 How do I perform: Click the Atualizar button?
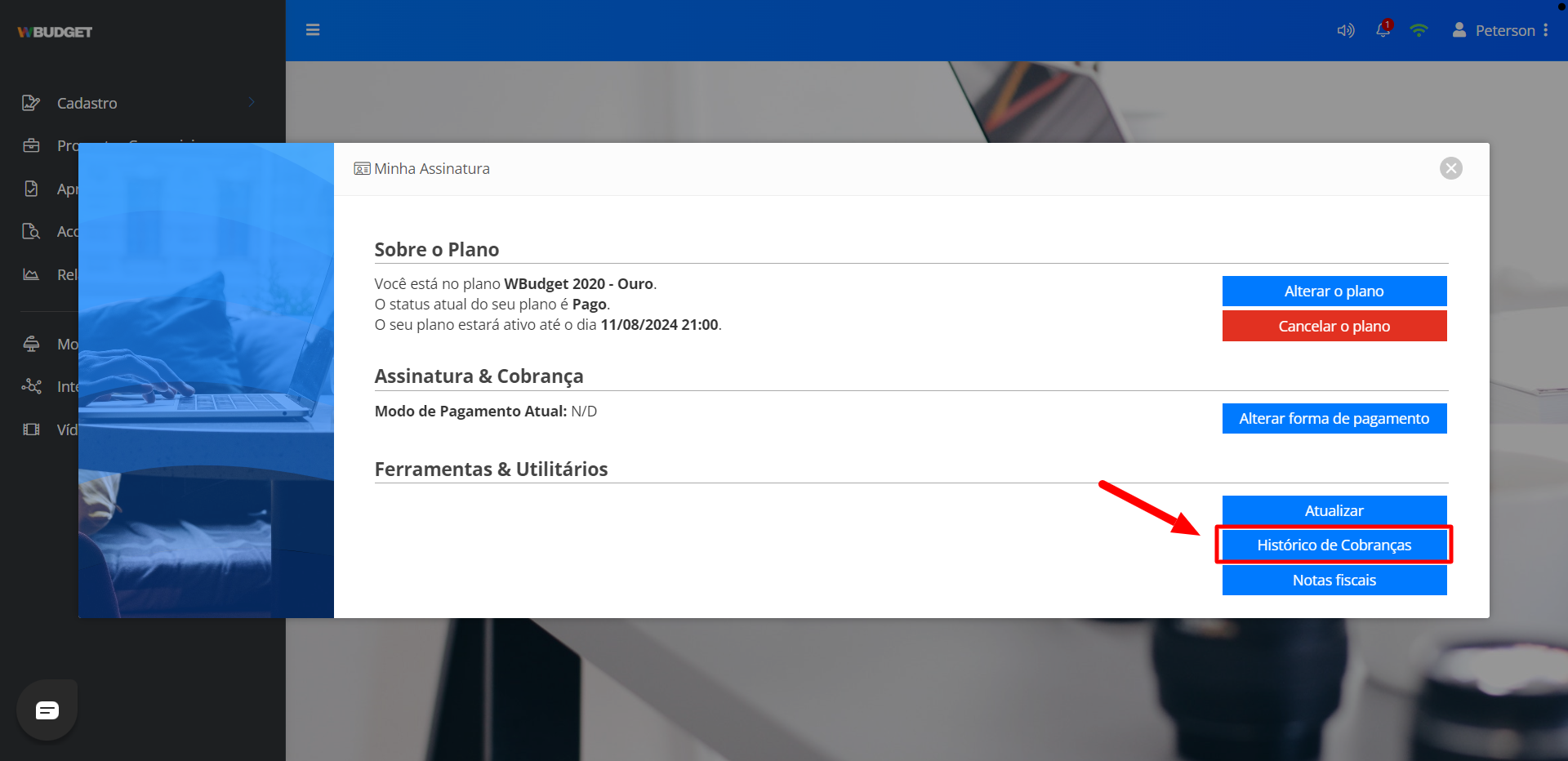(1334, 510)
